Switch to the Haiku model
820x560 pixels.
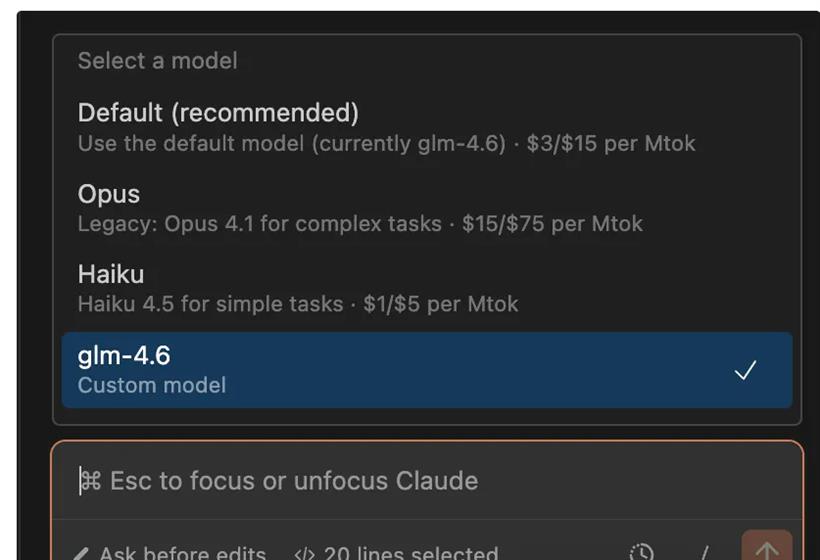[111, 274]
